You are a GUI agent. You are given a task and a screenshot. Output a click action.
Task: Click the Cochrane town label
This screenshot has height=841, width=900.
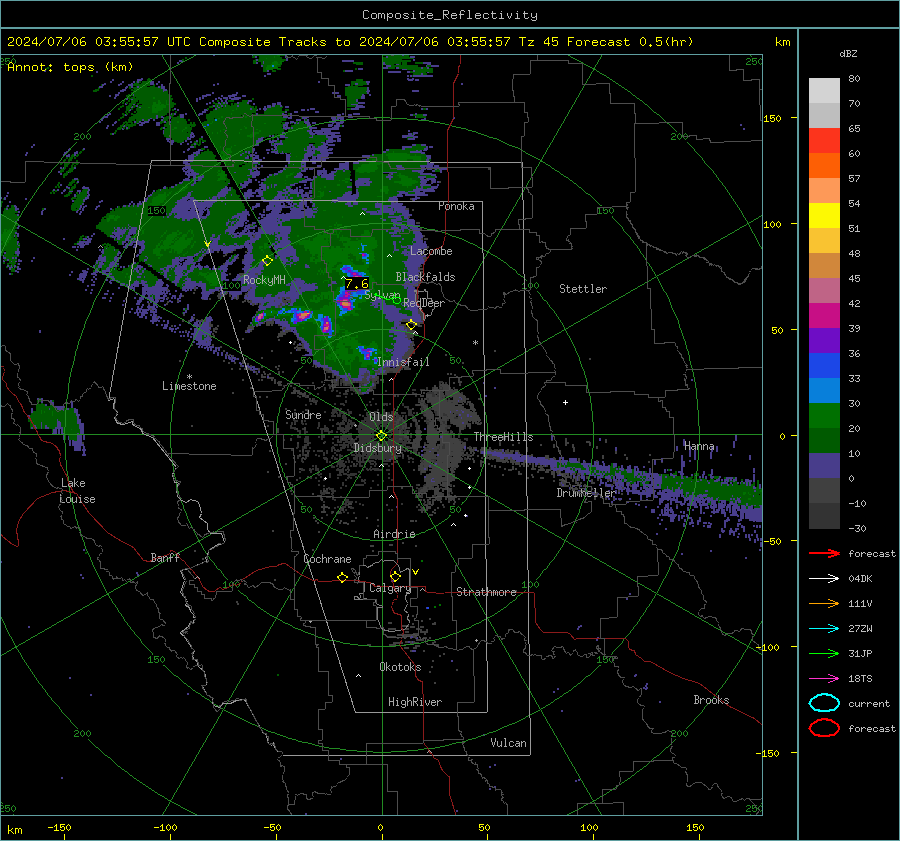(327, 559)
